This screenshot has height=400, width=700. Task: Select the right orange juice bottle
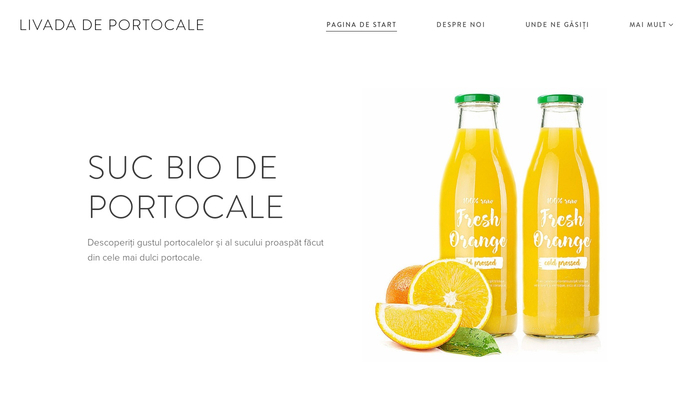pyautogui.click(x=561, y=215)
